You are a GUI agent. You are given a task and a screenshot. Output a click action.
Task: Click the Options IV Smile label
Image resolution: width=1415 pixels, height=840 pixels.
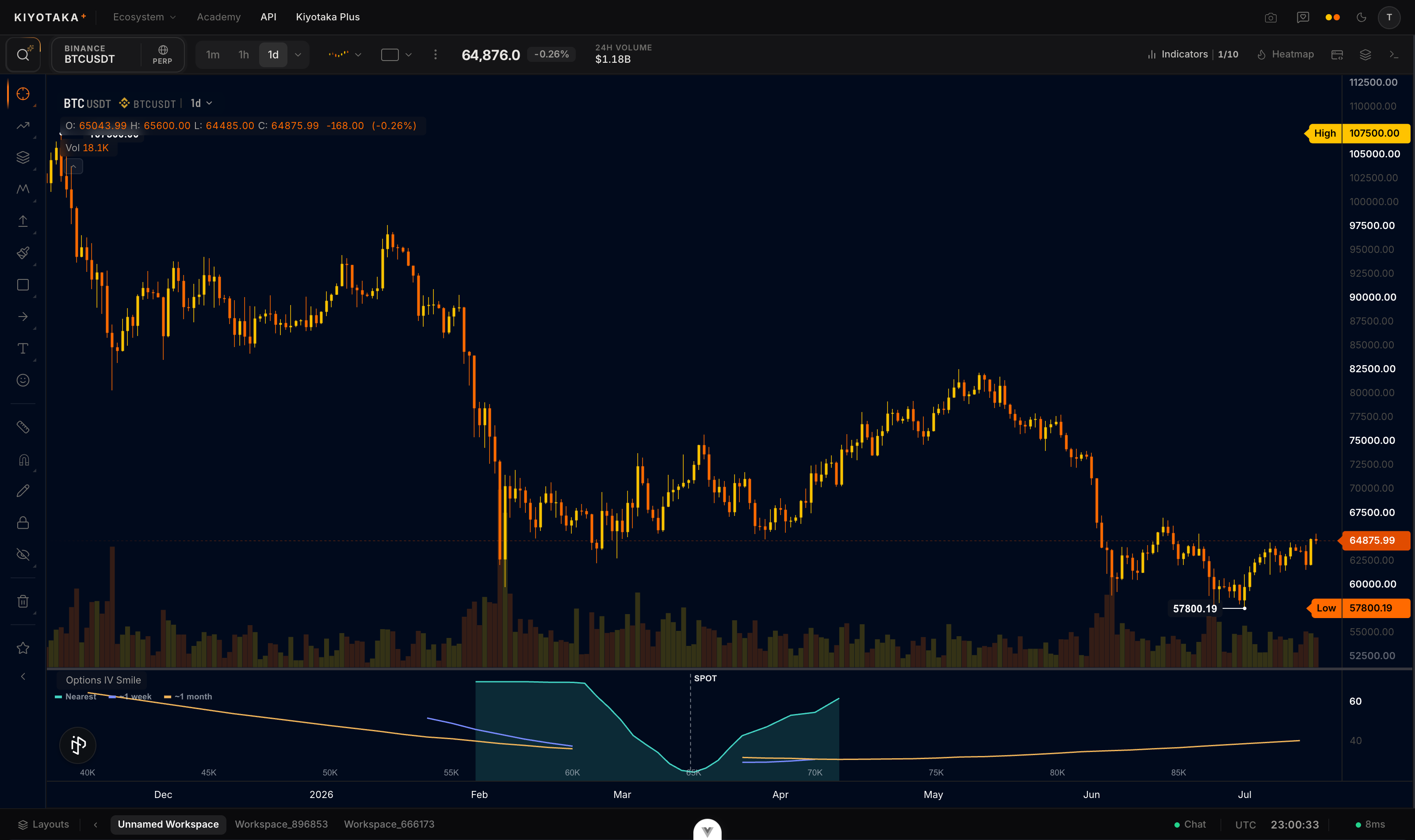tap(103, 680)
